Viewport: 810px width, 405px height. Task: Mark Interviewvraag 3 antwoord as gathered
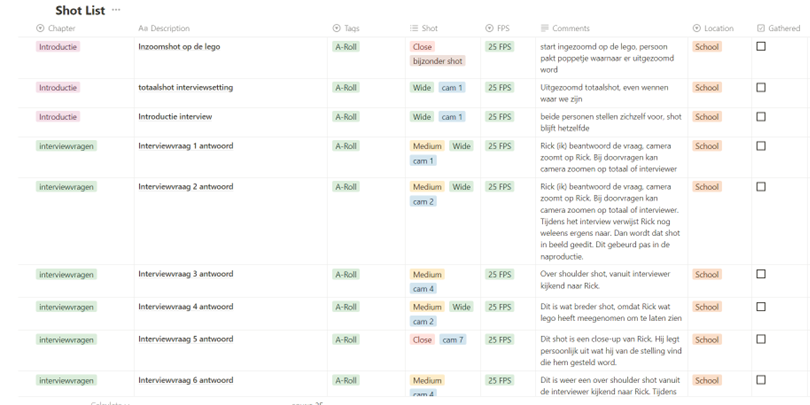point(761,274)
